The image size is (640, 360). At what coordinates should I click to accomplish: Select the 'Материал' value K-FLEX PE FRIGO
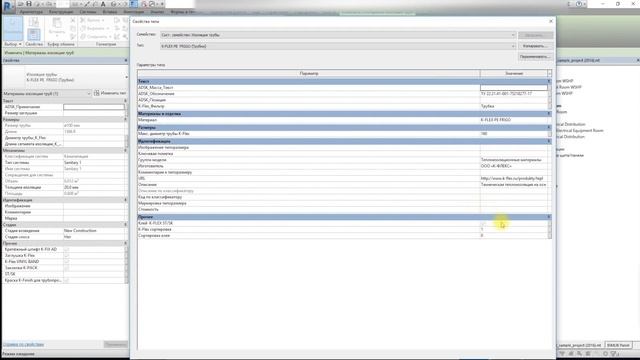[x=513, y=120]
